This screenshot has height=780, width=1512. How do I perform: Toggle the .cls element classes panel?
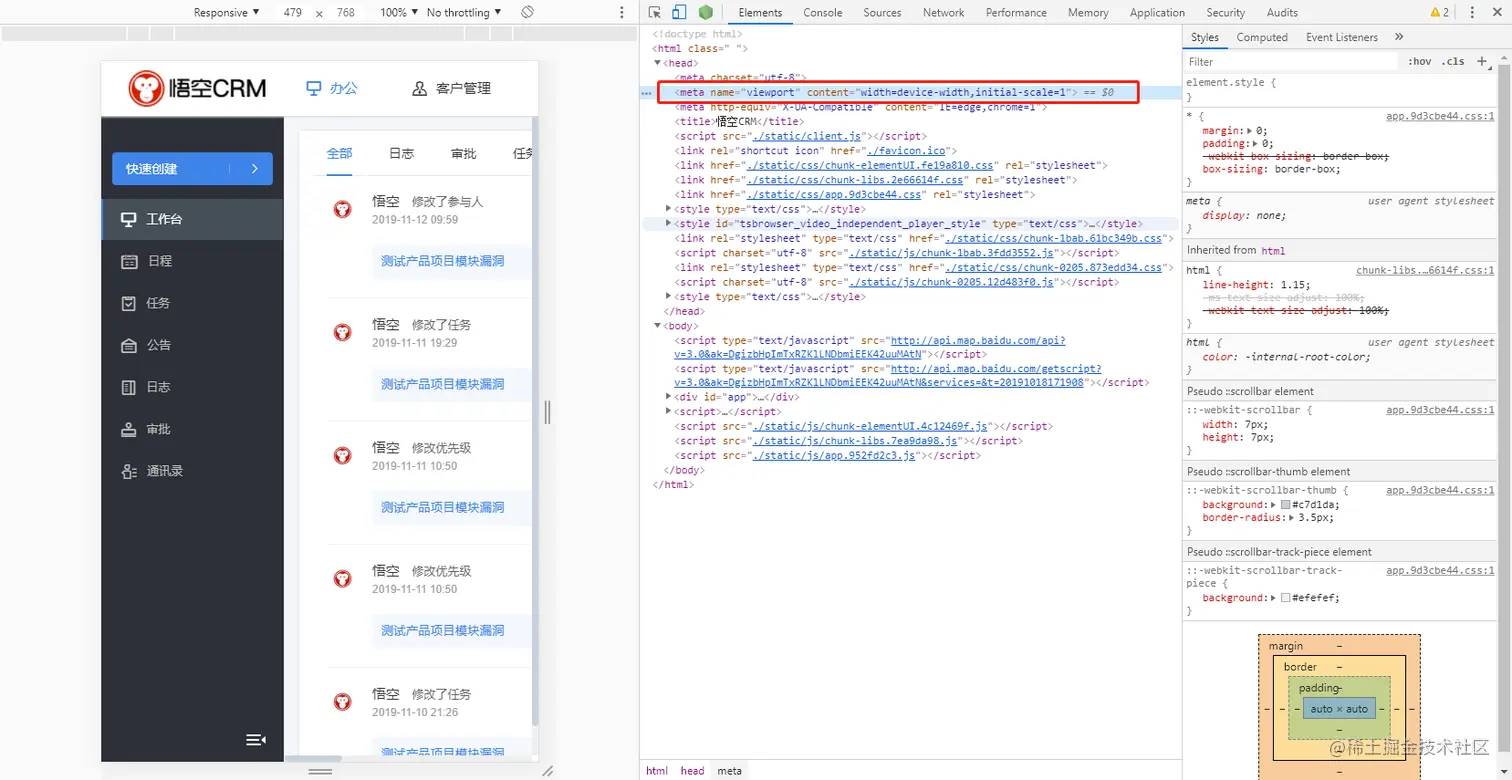click(1454, 61)
